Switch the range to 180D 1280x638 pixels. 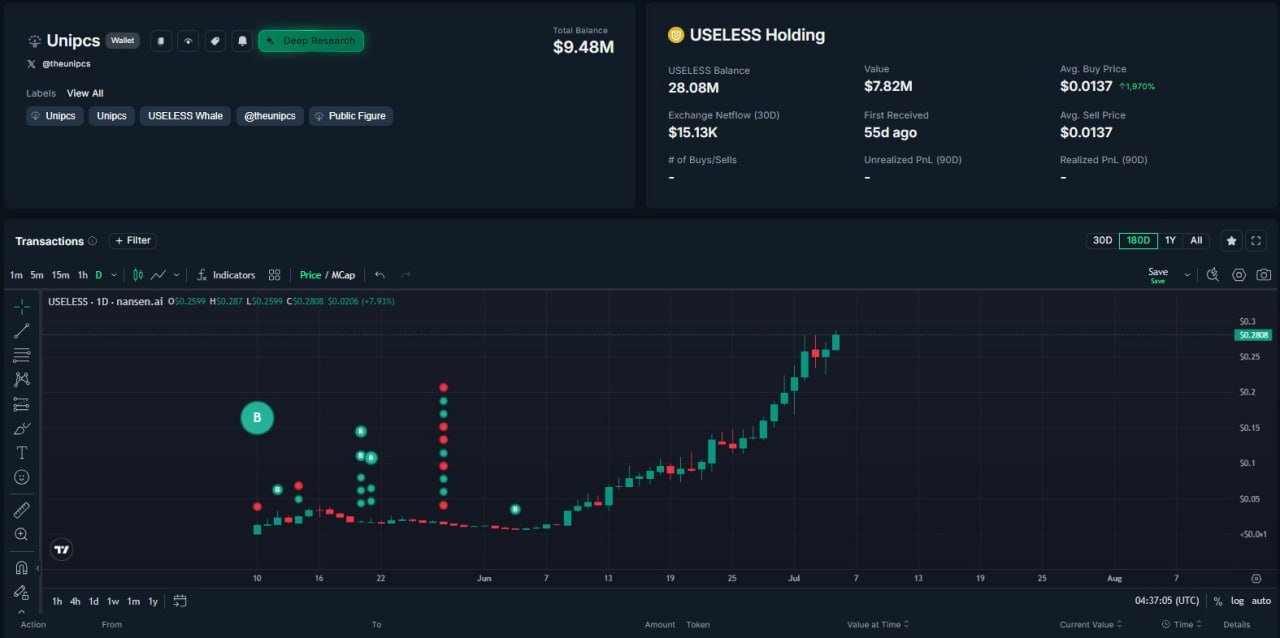click(1138, 241)
